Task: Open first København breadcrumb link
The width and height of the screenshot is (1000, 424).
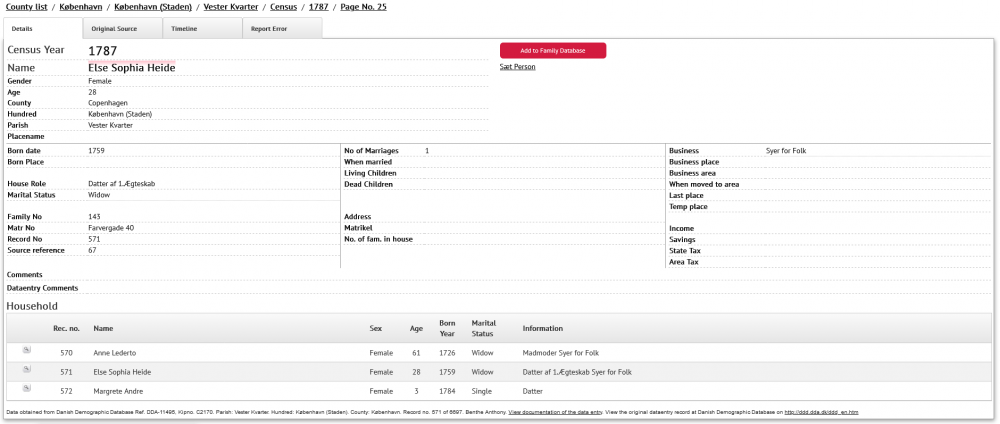Action: click(x=81, y=7)
